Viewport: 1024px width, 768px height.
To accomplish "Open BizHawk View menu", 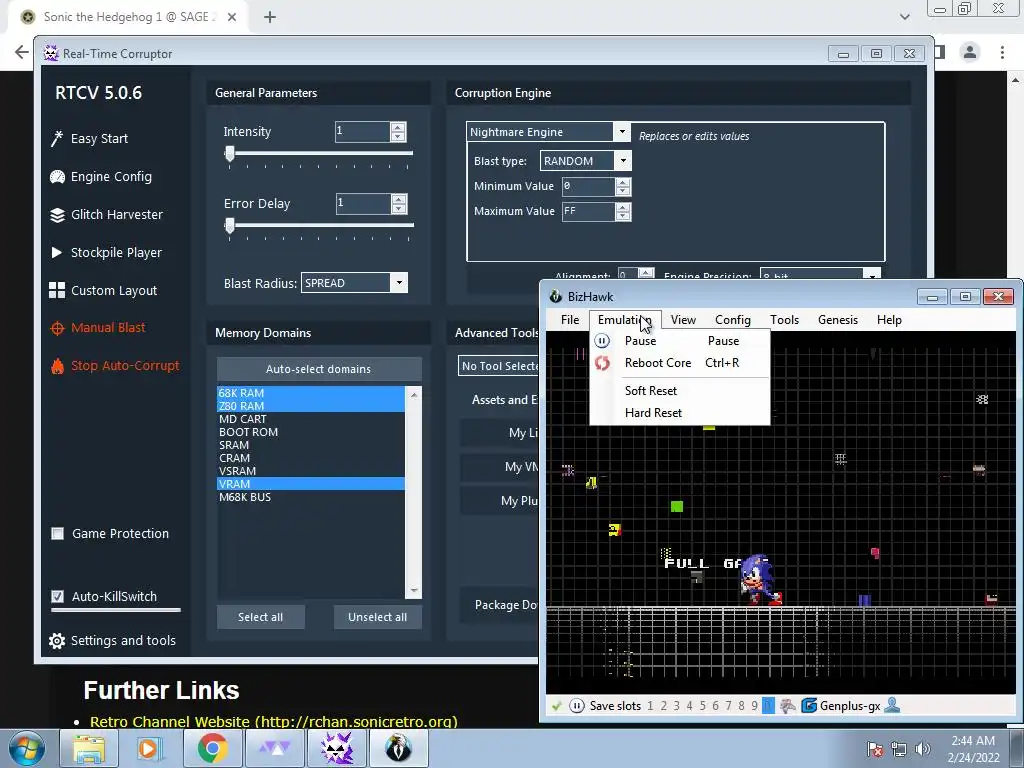I will click(x=683, y=320).
